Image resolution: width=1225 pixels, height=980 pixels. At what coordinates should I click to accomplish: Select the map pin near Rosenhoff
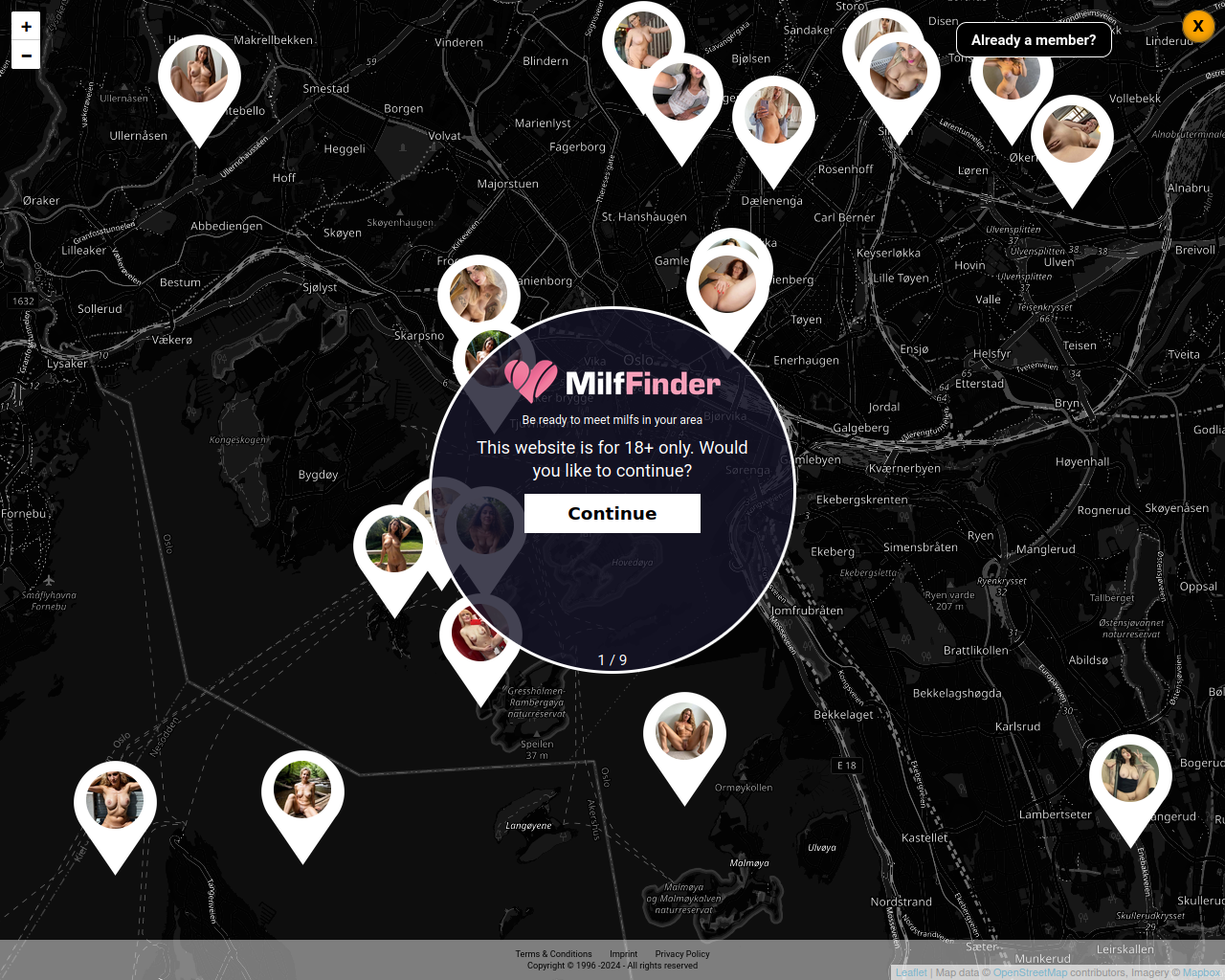click(773, 130)
